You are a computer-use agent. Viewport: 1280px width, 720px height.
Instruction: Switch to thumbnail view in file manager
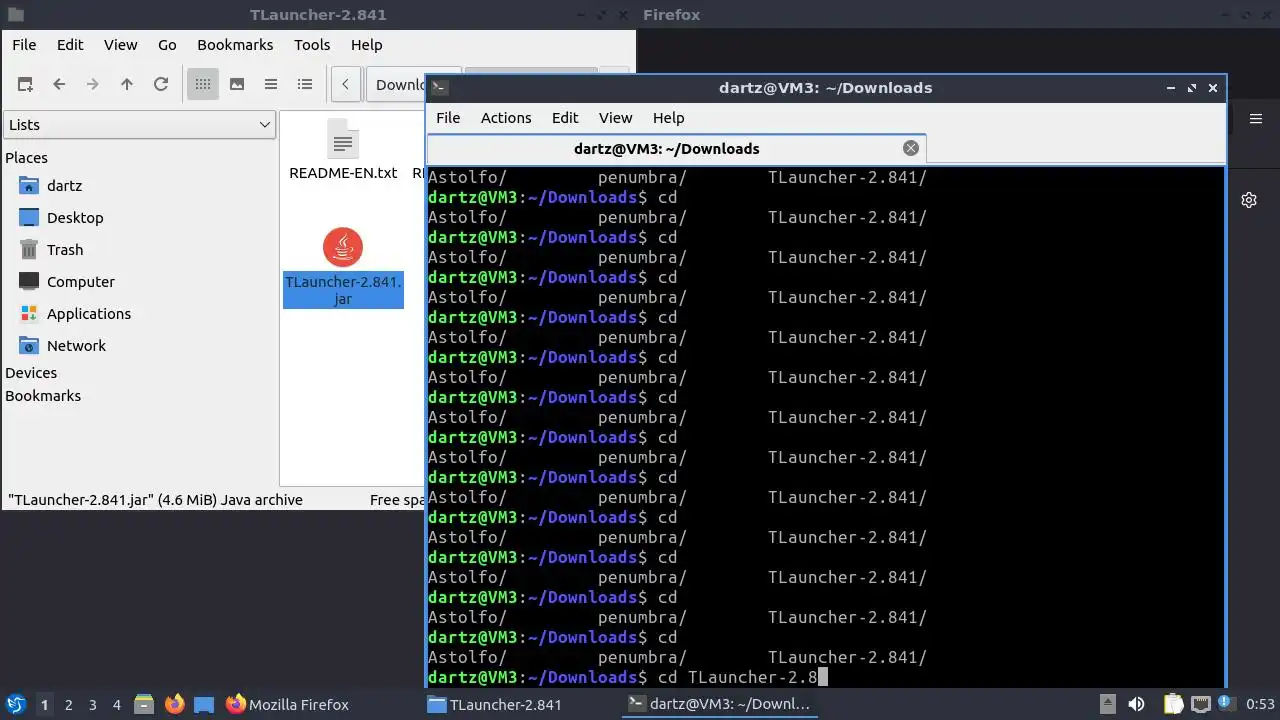pyautogui.click(x=237, y=85)
